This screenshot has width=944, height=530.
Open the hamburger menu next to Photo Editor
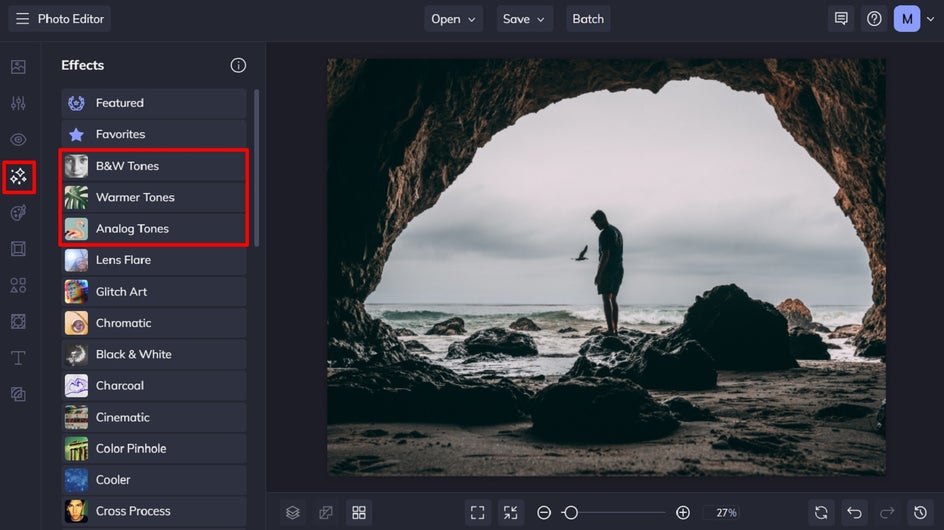pos(22,19)
